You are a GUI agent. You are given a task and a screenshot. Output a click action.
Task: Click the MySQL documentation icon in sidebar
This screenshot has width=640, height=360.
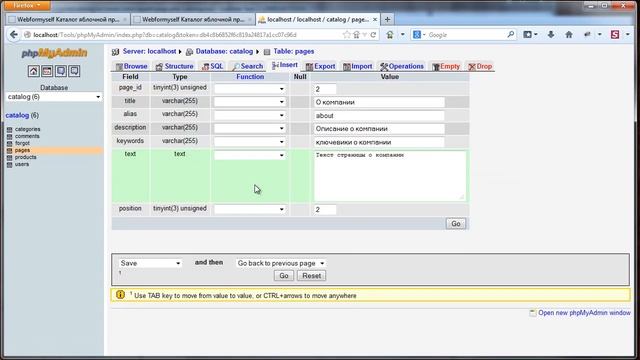(x=74, y=71)
